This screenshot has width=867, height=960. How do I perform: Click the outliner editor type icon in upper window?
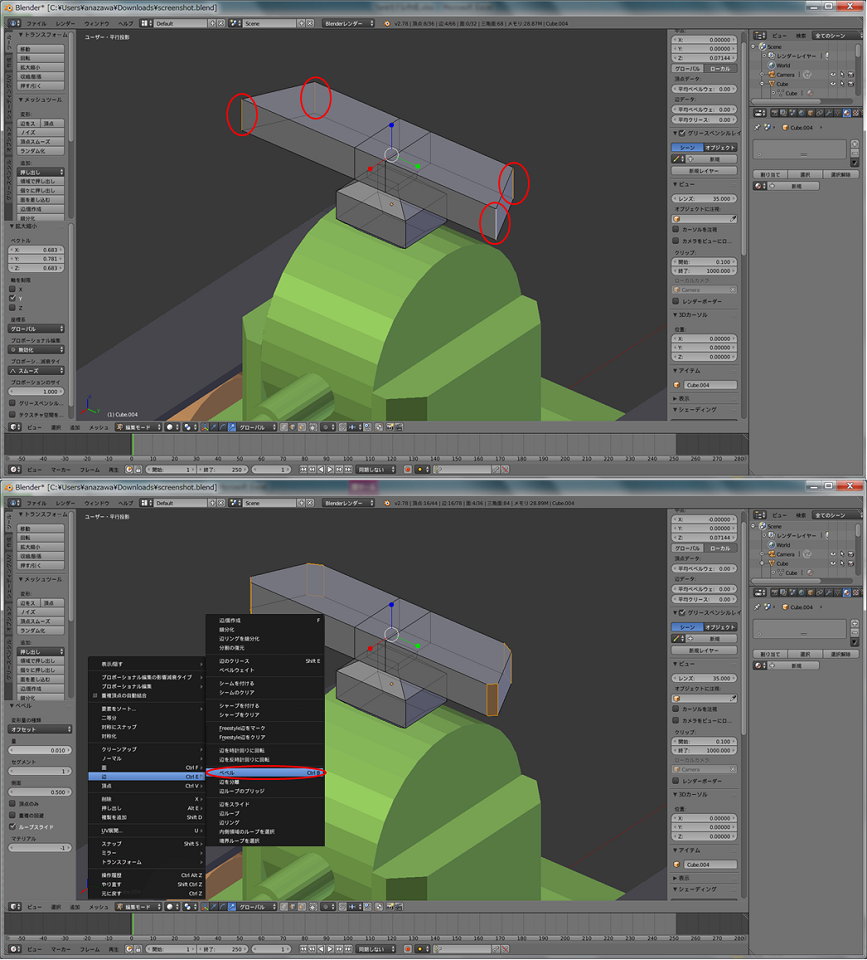click(759, 34)
